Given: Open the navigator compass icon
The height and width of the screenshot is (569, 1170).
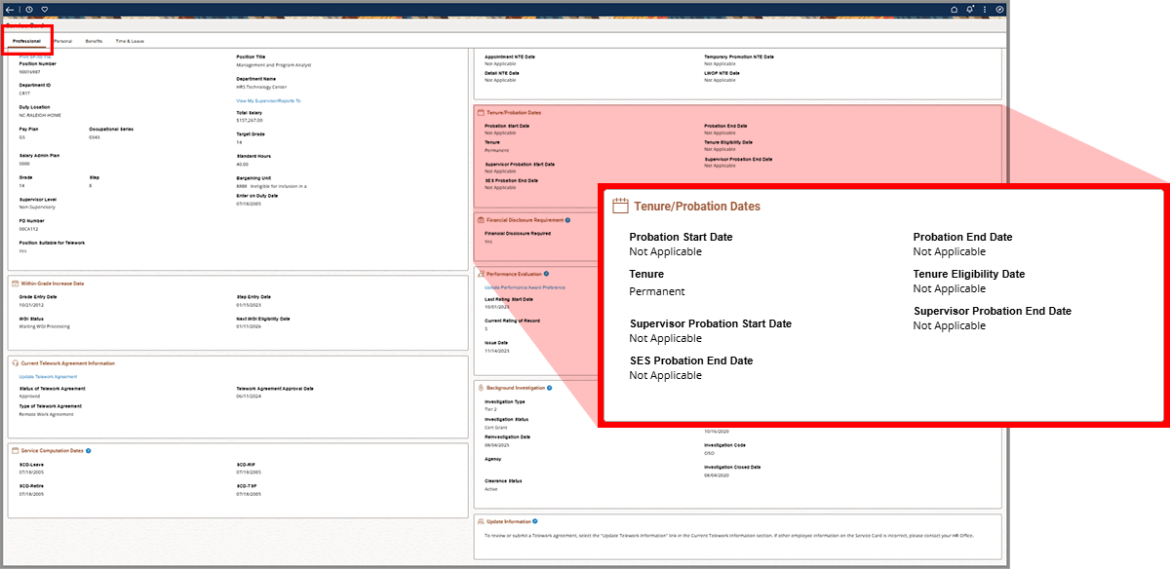Looking at the screenshot, I should click(x=999, y=9).
